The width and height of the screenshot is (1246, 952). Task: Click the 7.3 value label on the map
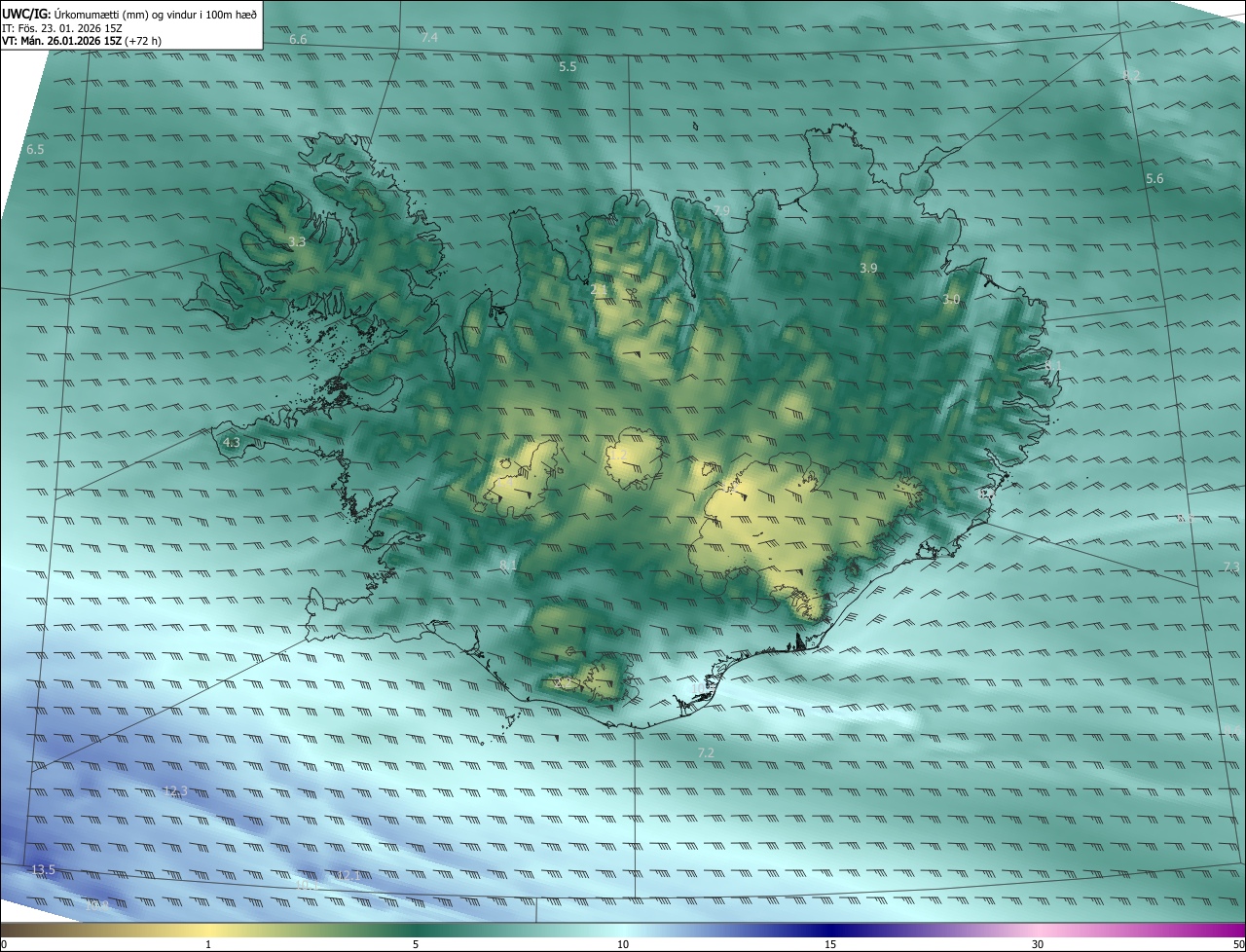1231,568
